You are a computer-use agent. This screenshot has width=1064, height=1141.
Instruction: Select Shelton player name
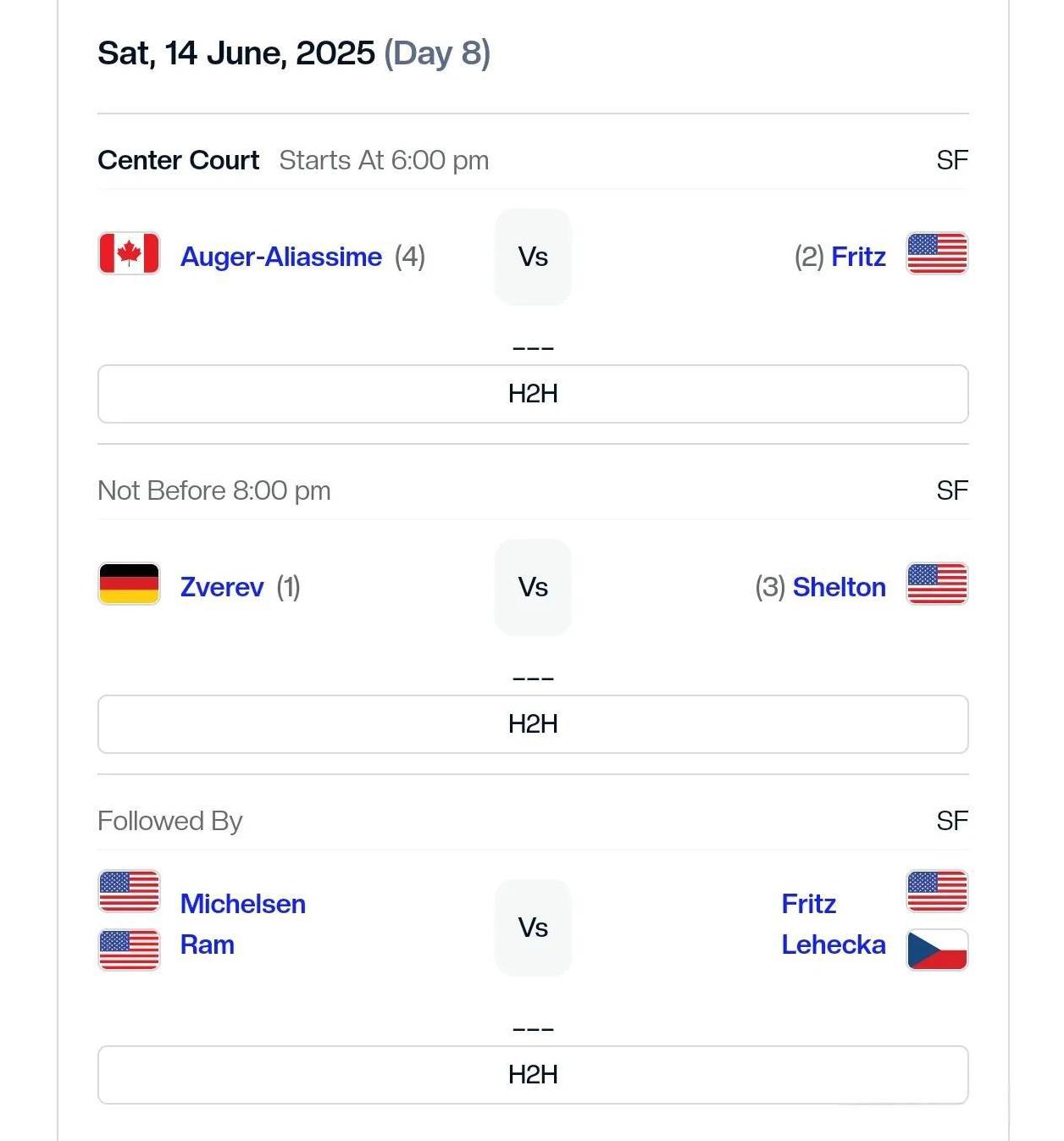pos(840,587)
